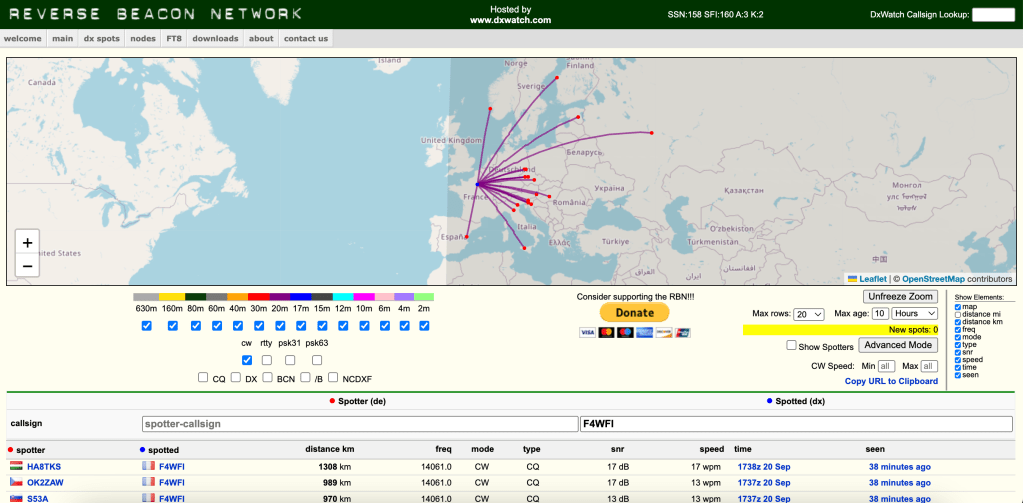The width and height of the screenshot is (1023, 503).
Task: Zoom in the map with plus button
Action: click(x=27, y=243)
